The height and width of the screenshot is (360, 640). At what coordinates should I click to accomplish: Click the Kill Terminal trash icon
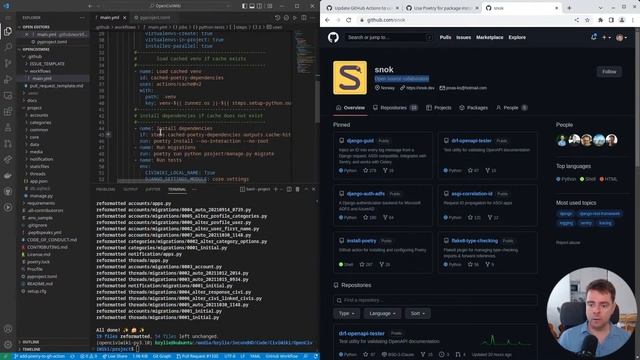coord(297,189)
